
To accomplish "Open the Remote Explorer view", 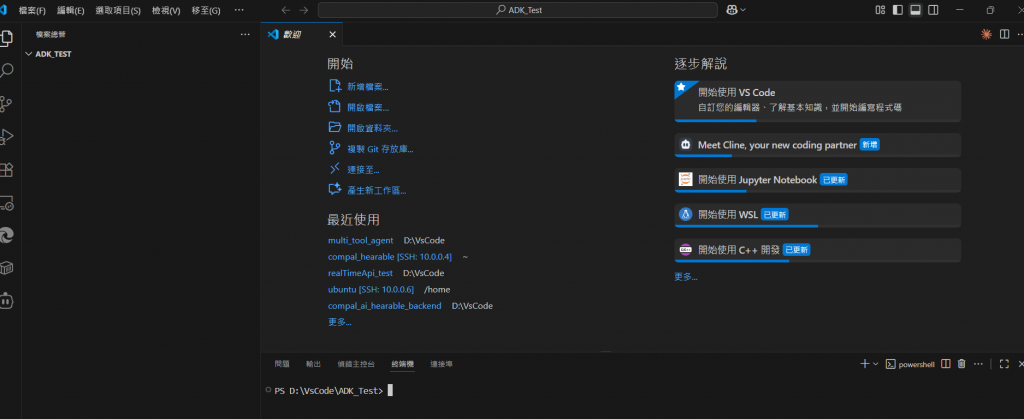I will click(x=6, y=203).
